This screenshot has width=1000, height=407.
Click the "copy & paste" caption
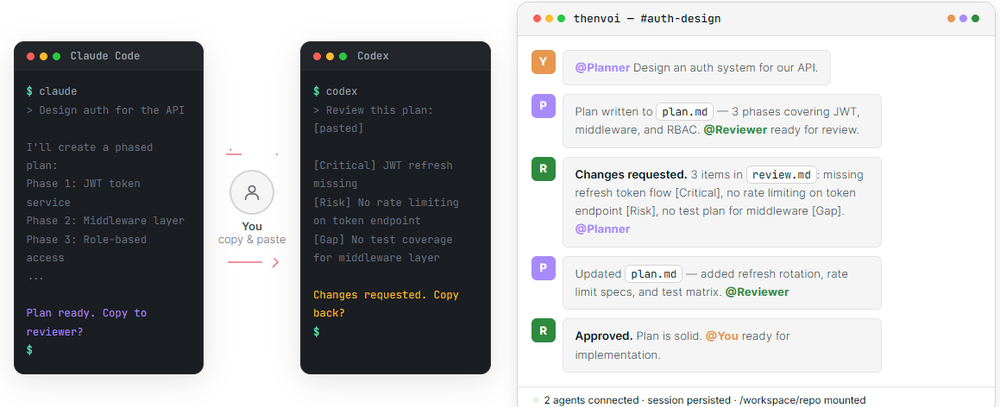252,240
